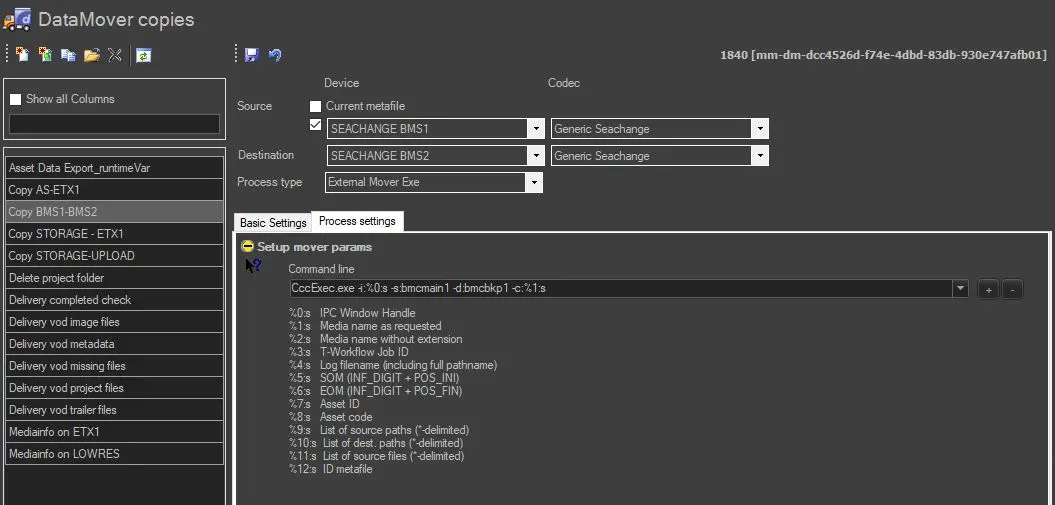Uncheck the SEACHANGE BMS1 source checkbox
Screen dimensions: 1055x505
click(x=316, y=125)
